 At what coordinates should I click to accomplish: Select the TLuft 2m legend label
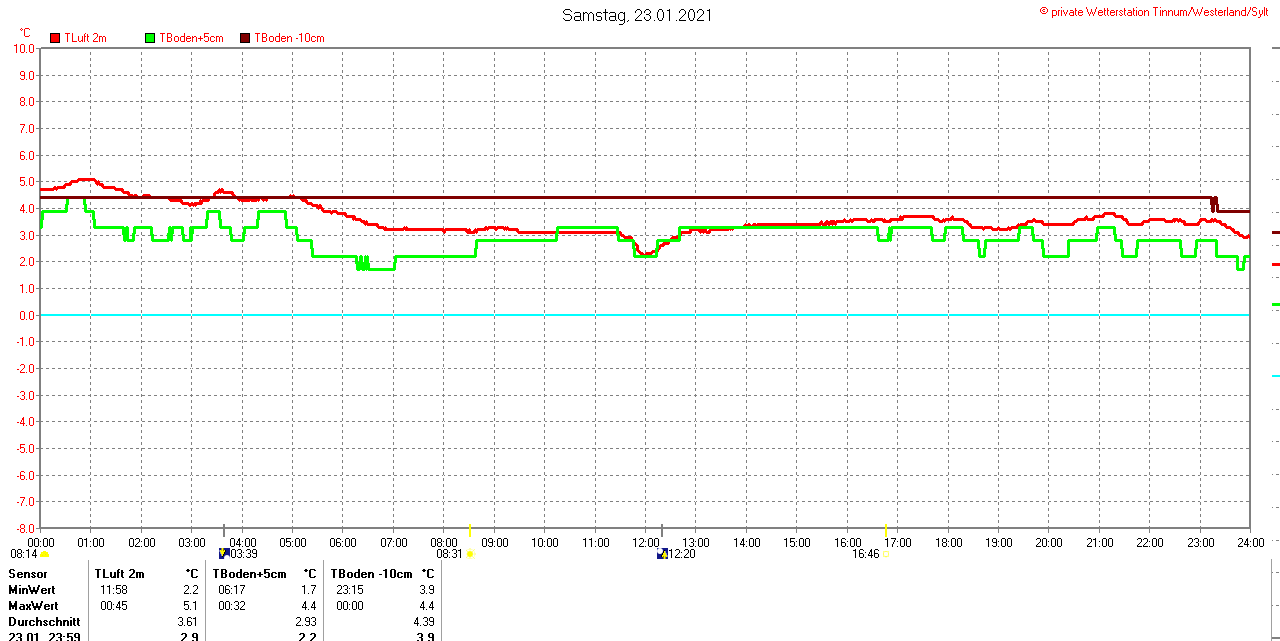(85, 38)
